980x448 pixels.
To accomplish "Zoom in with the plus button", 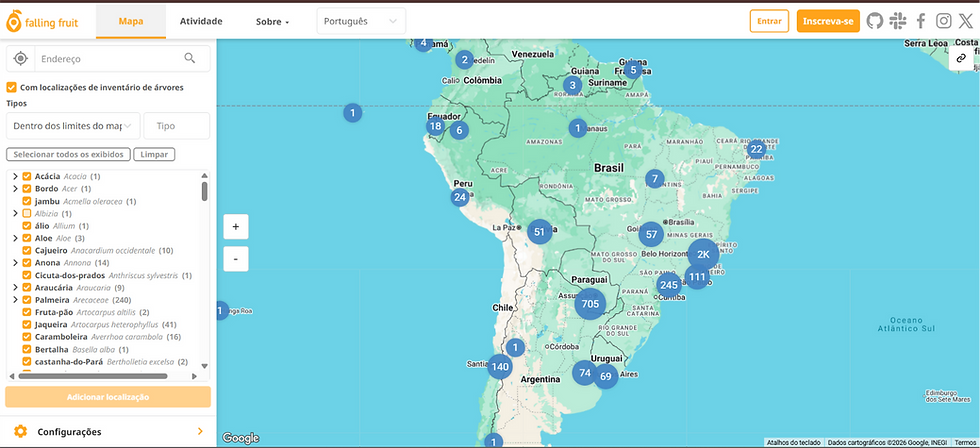I will [236, 227].
